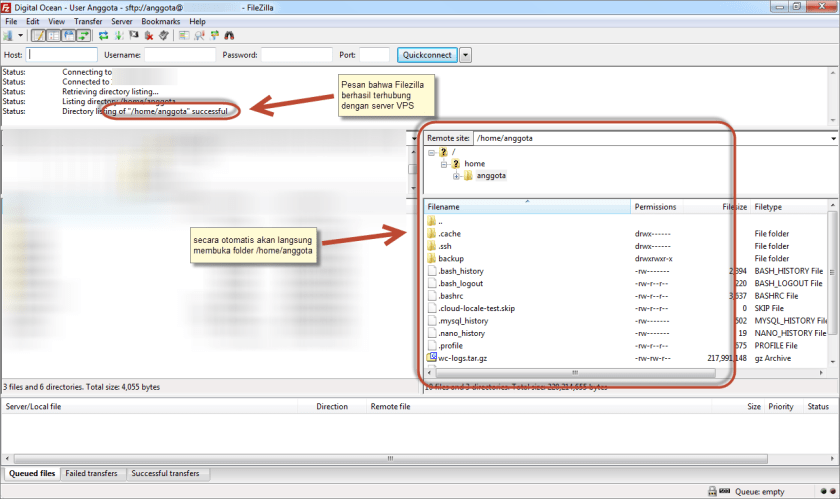
Task: Select the parent directory '..' folder icon
Action: click(x=432, y=221)
